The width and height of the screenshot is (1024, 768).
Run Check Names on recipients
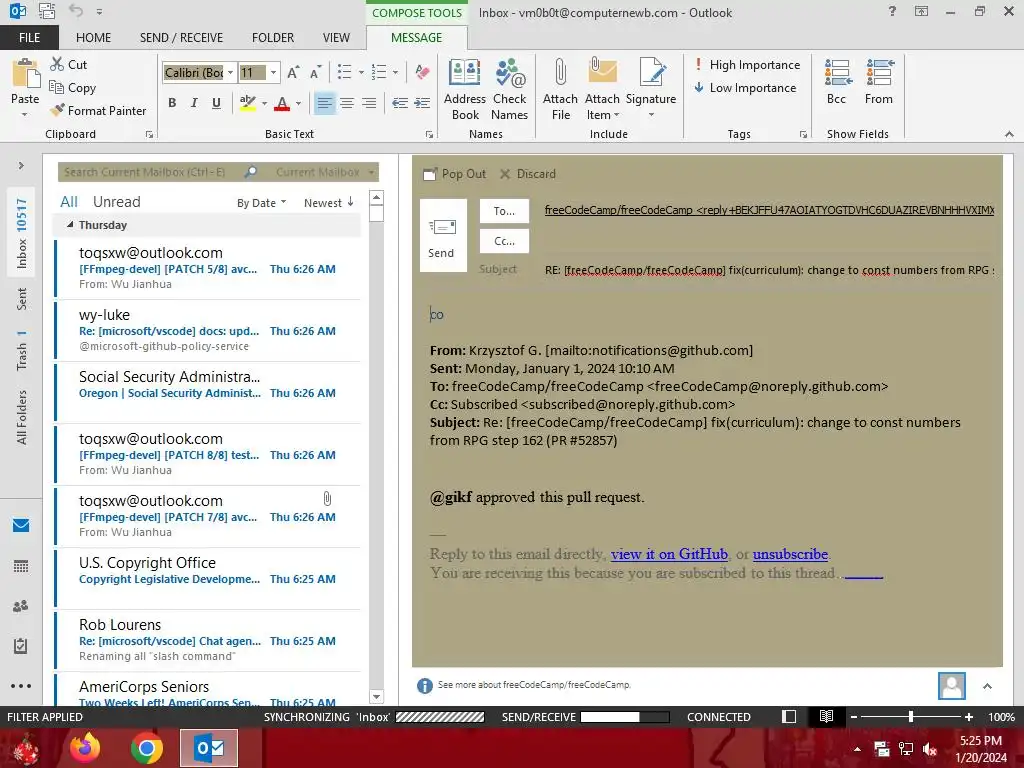click(x=509, y=89)
